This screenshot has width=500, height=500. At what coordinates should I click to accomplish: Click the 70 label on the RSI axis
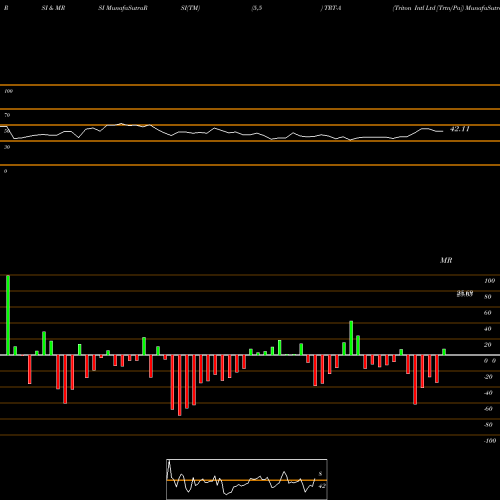(x=7, y=115)
